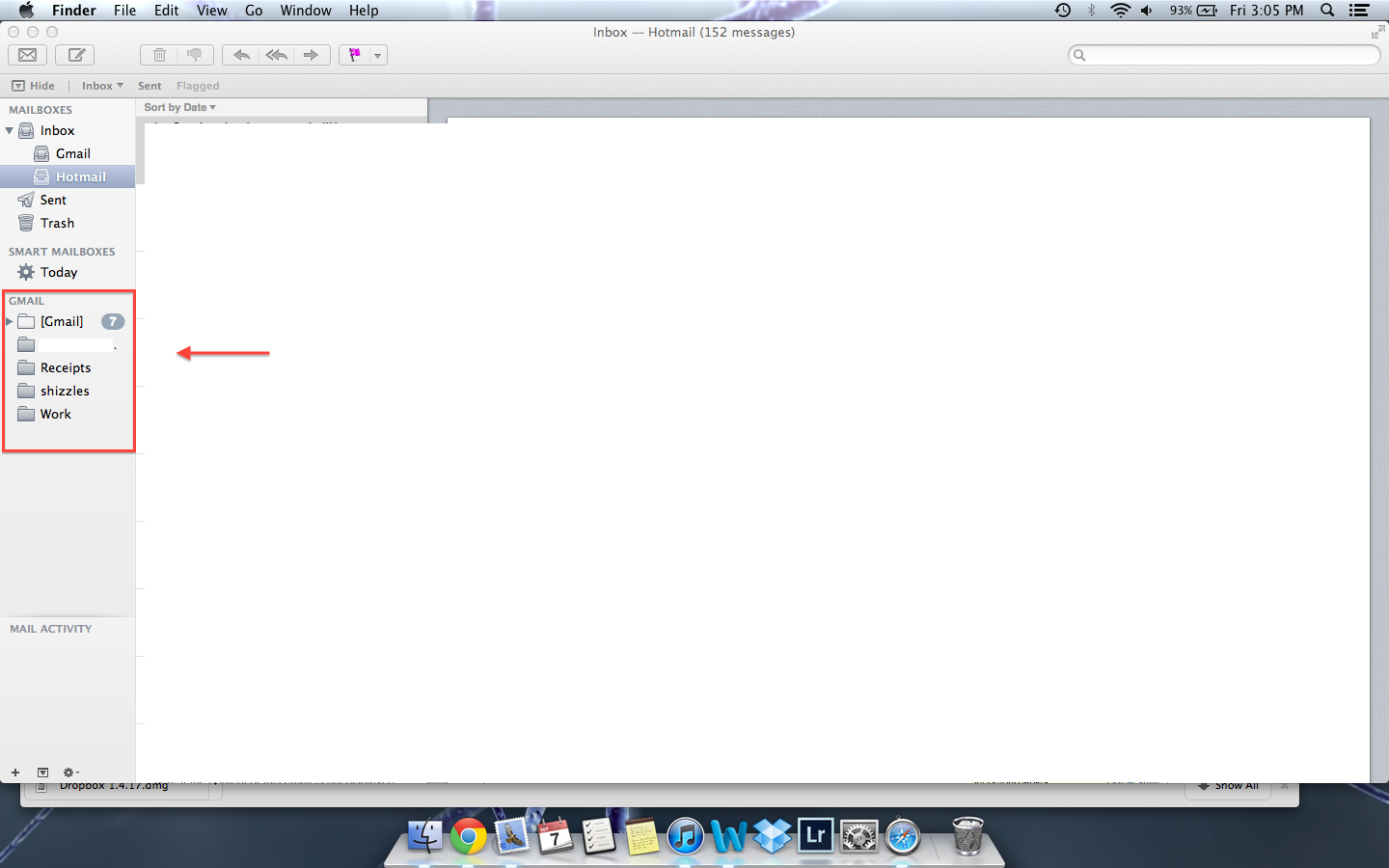Click the Get Mail envelope button
Viewport: 1389px width, 868px height.
point(28,55)
